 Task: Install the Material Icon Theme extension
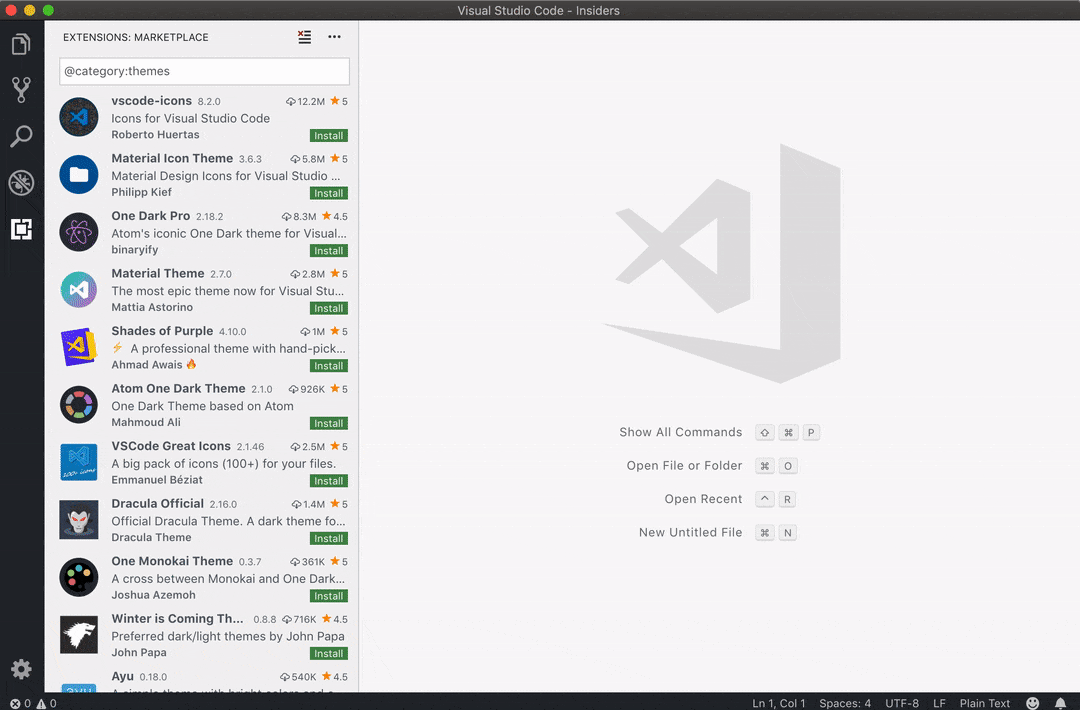tap(328, 193)
